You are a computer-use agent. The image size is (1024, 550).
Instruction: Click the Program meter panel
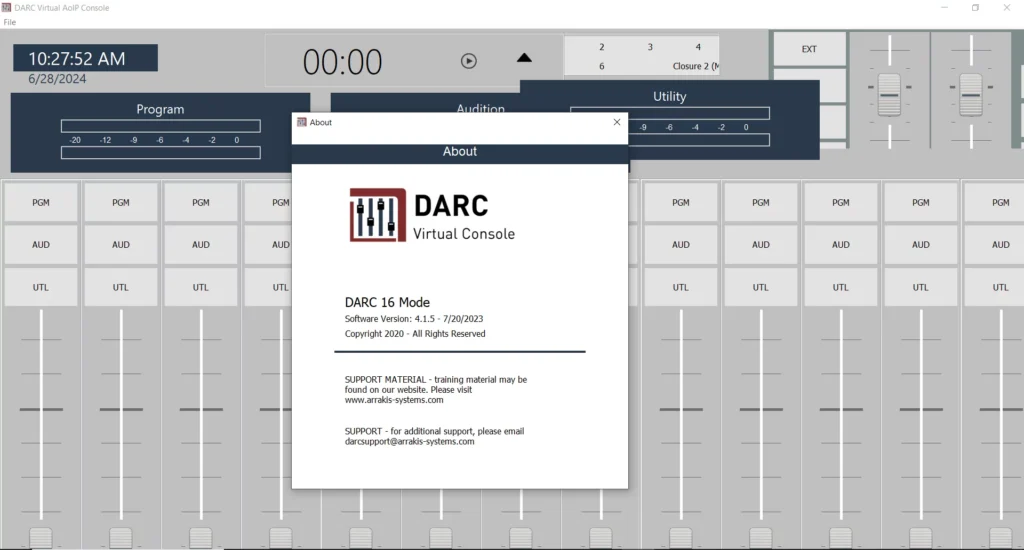click(x=160, y=133)
